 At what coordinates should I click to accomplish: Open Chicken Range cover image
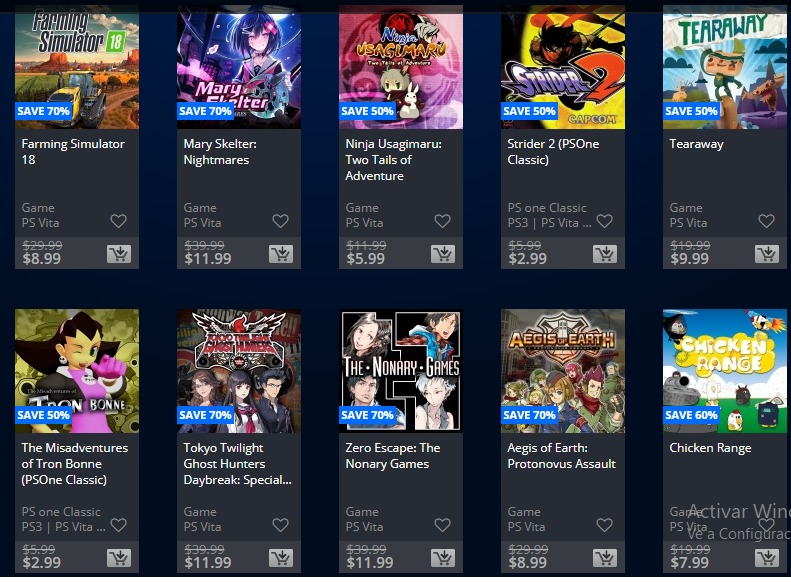pos(724,371)
